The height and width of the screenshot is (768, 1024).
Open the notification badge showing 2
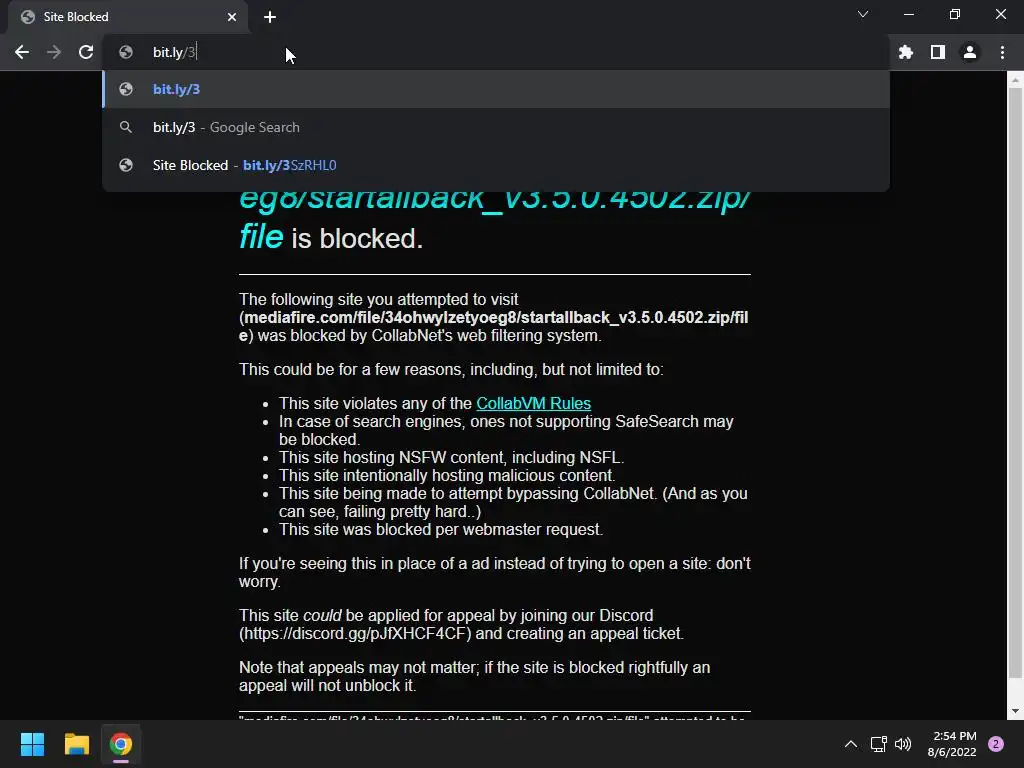[x=996, y=744]
